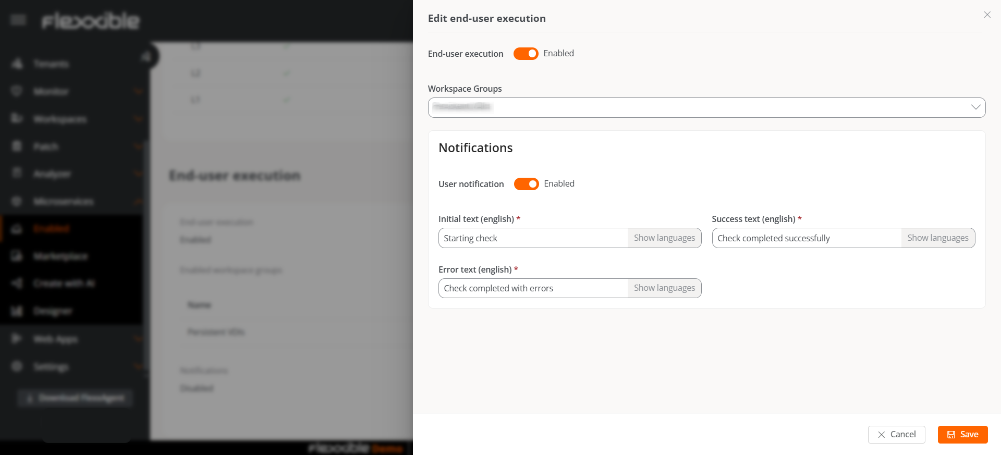Close the Edit end-user execution panel
Viewport: 1001px width, 455px height.
coord(987,15)
